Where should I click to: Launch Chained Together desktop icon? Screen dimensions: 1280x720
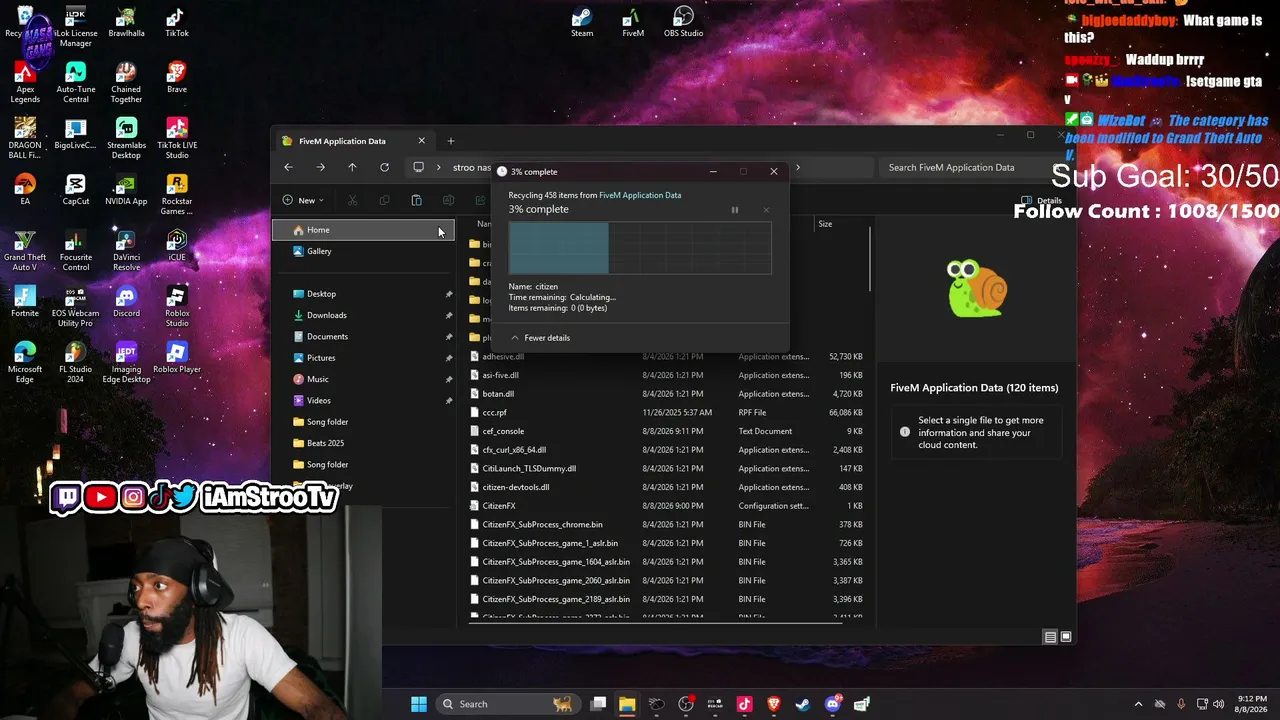click(126, 83)
